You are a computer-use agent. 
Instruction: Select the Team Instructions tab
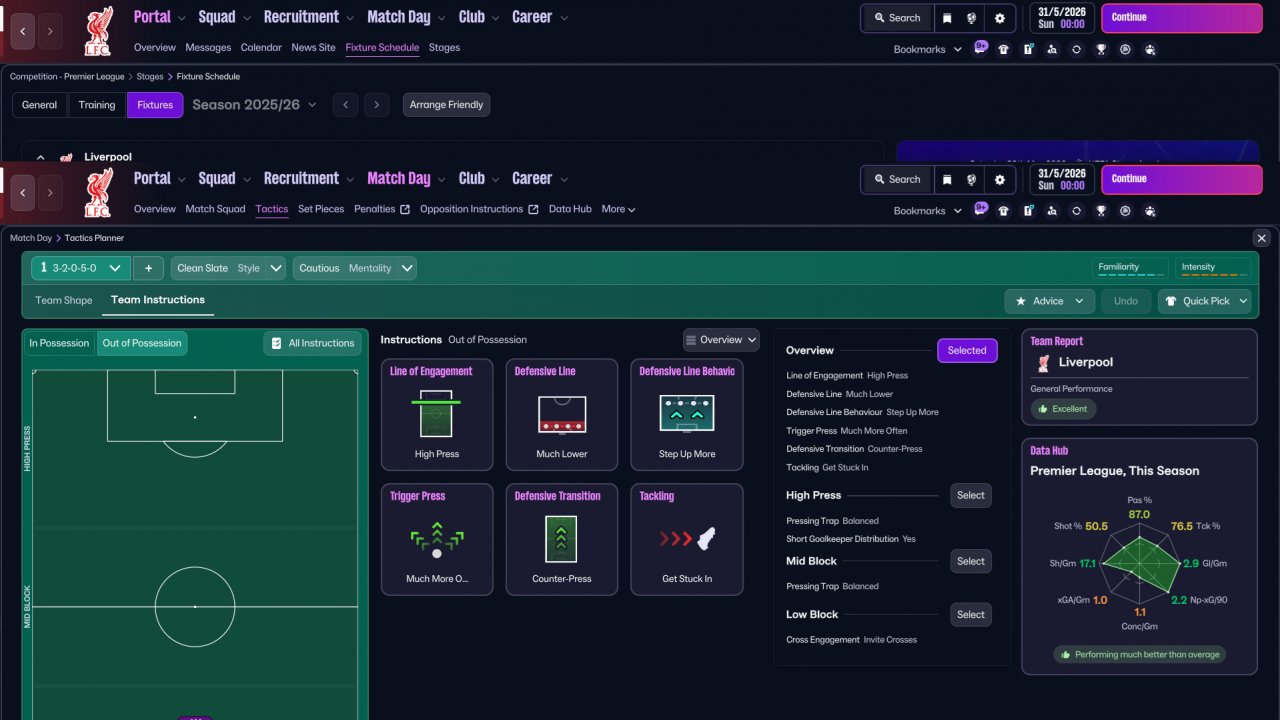click(x=158, y=300)
